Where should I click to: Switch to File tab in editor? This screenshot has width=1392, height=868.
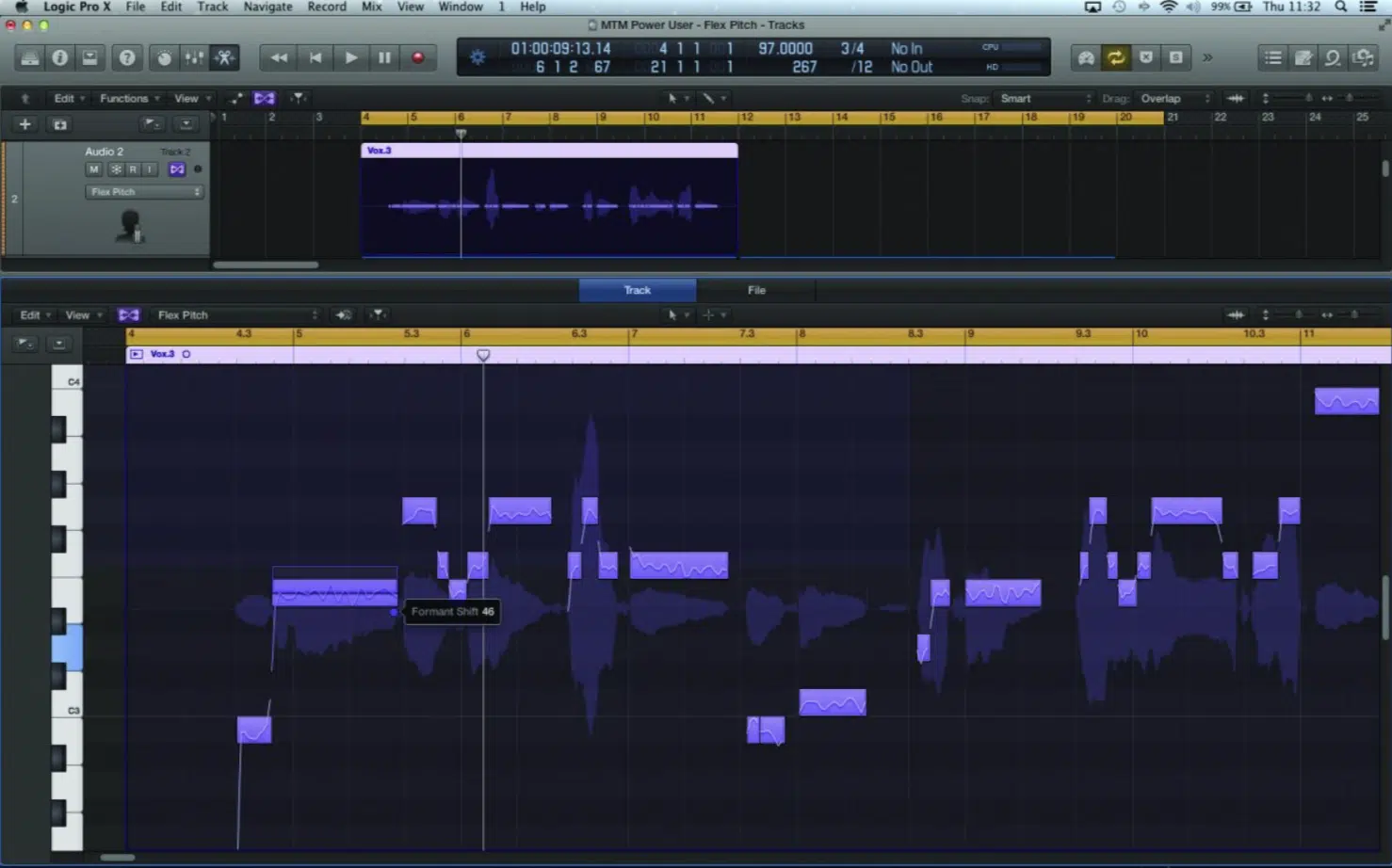(x=756, y=291)
